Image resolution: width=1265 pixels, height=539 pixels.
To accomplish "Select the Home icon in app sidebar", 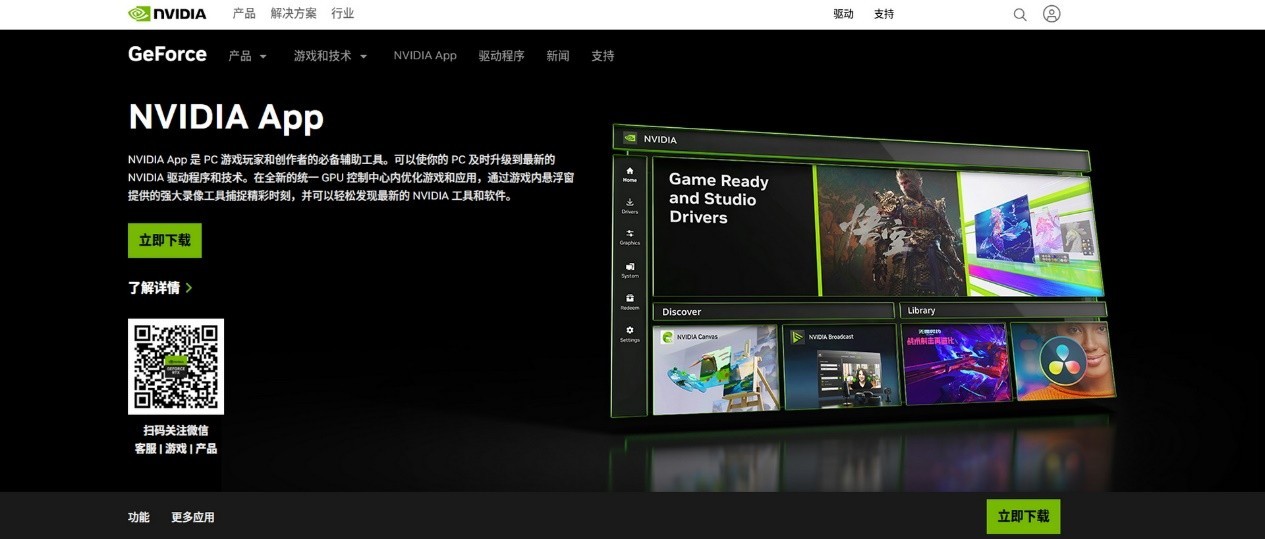I will 629,174.
